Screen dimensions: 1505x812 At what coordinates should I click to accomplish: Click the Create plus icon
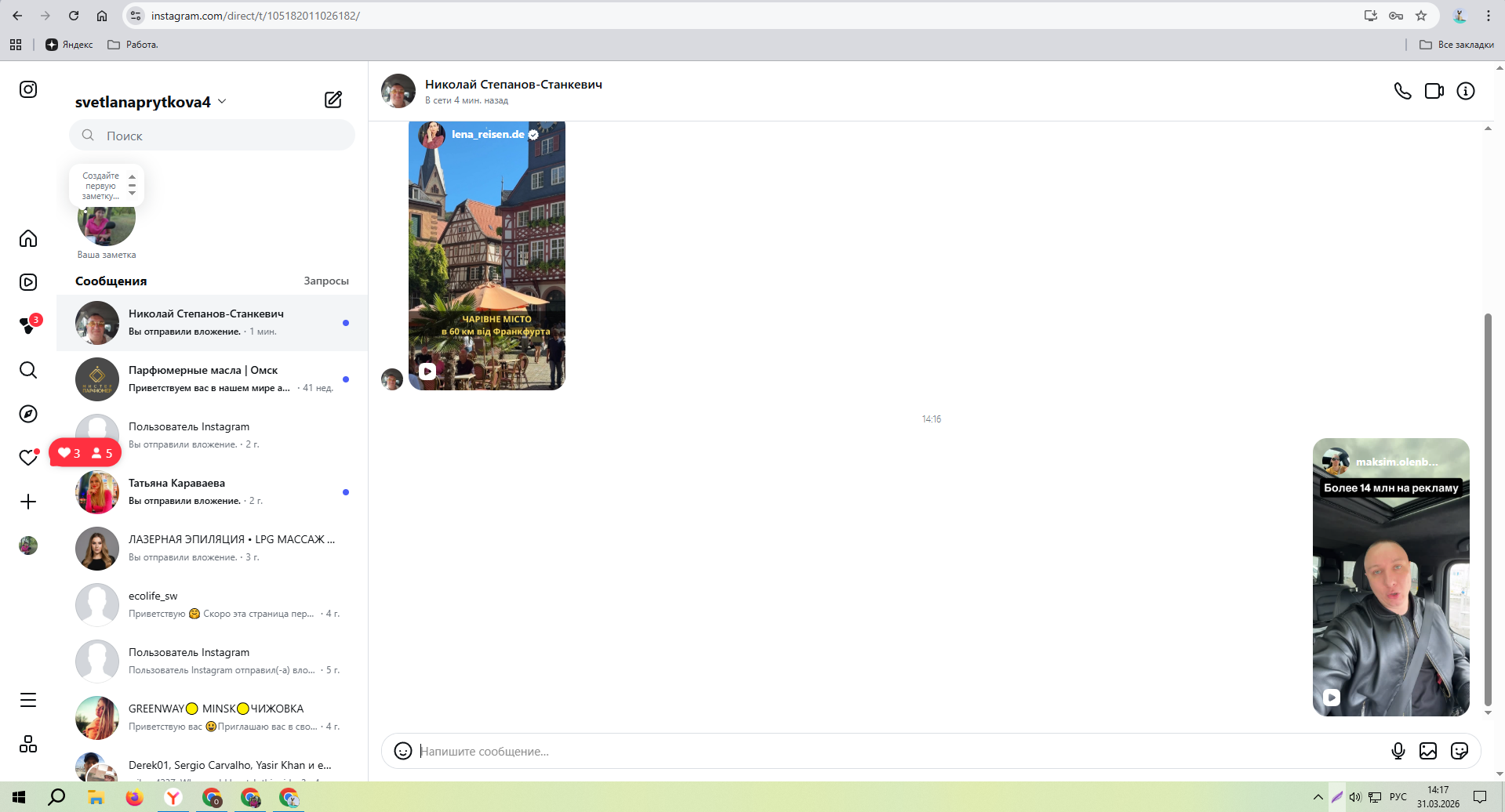(28, 502)
